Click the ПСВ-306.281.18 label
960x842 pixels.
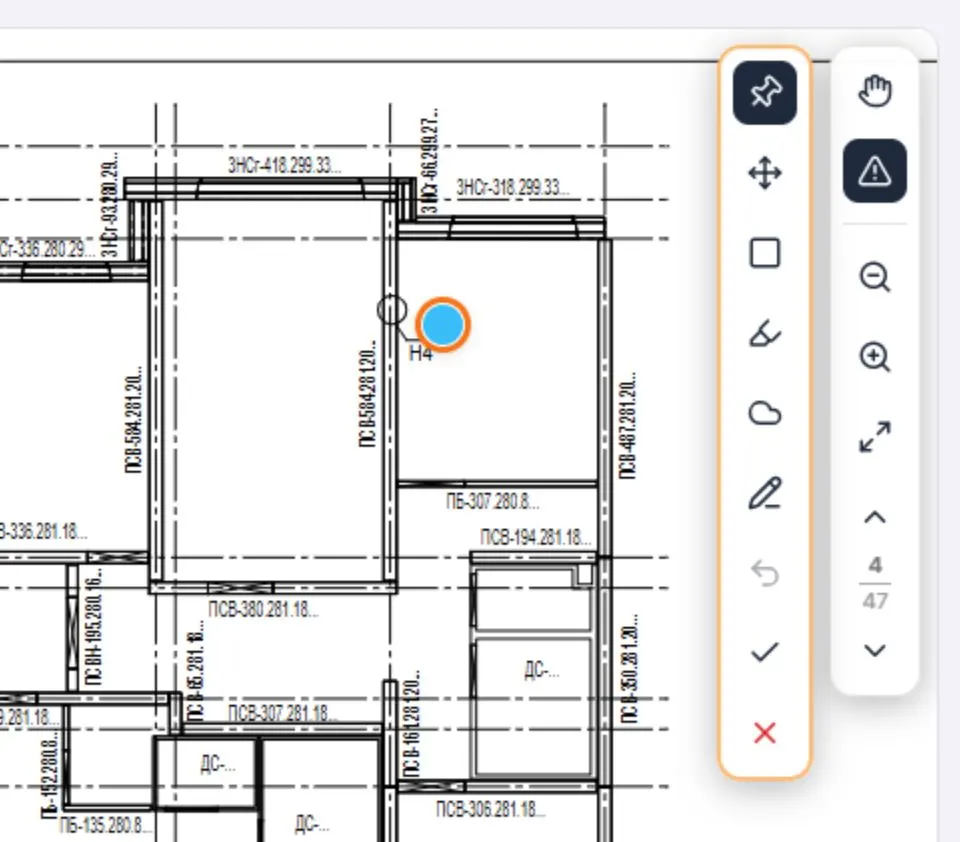click(x=490, y=809)
